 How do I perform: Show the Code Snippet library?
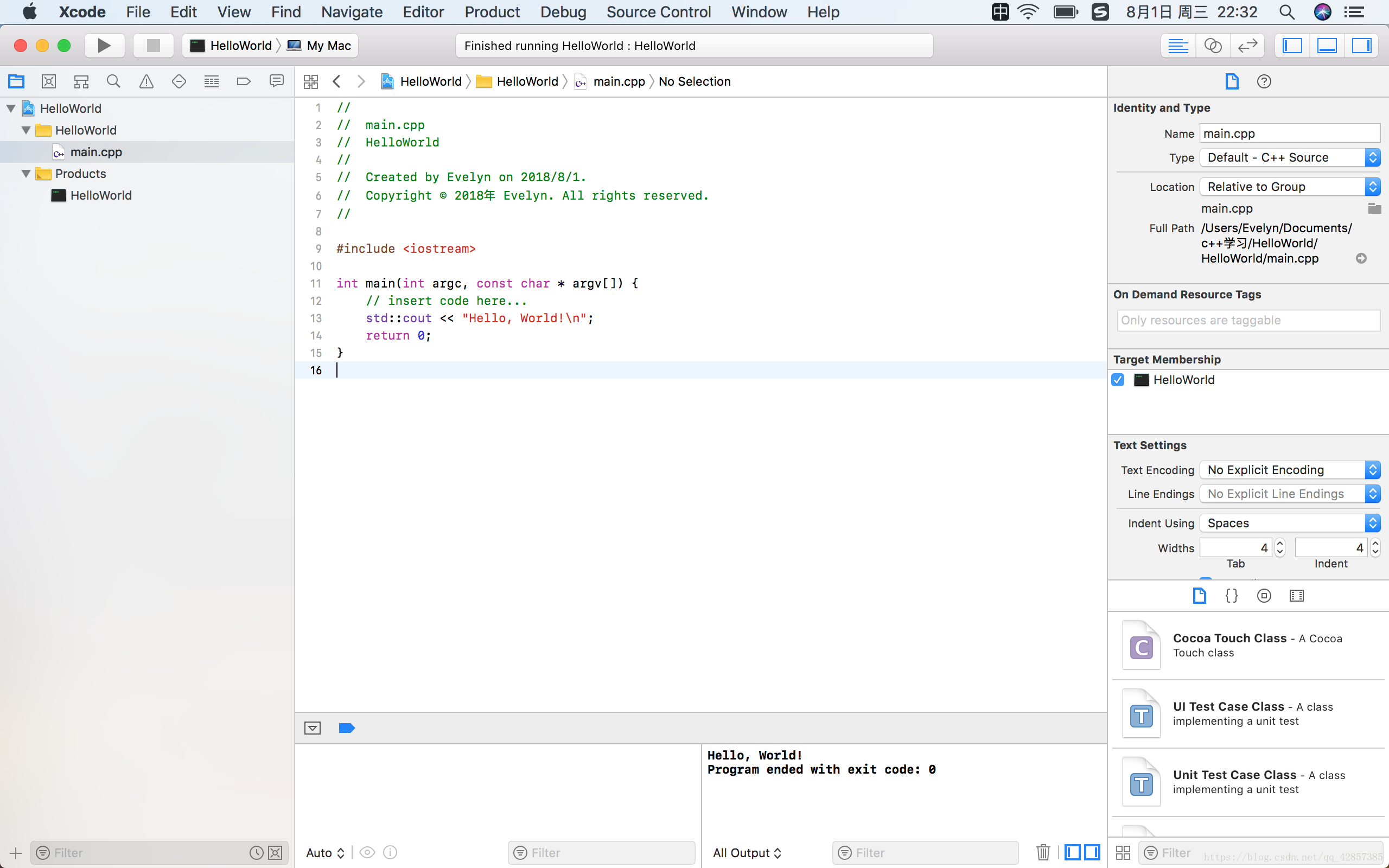click(x=1232, y=595)
